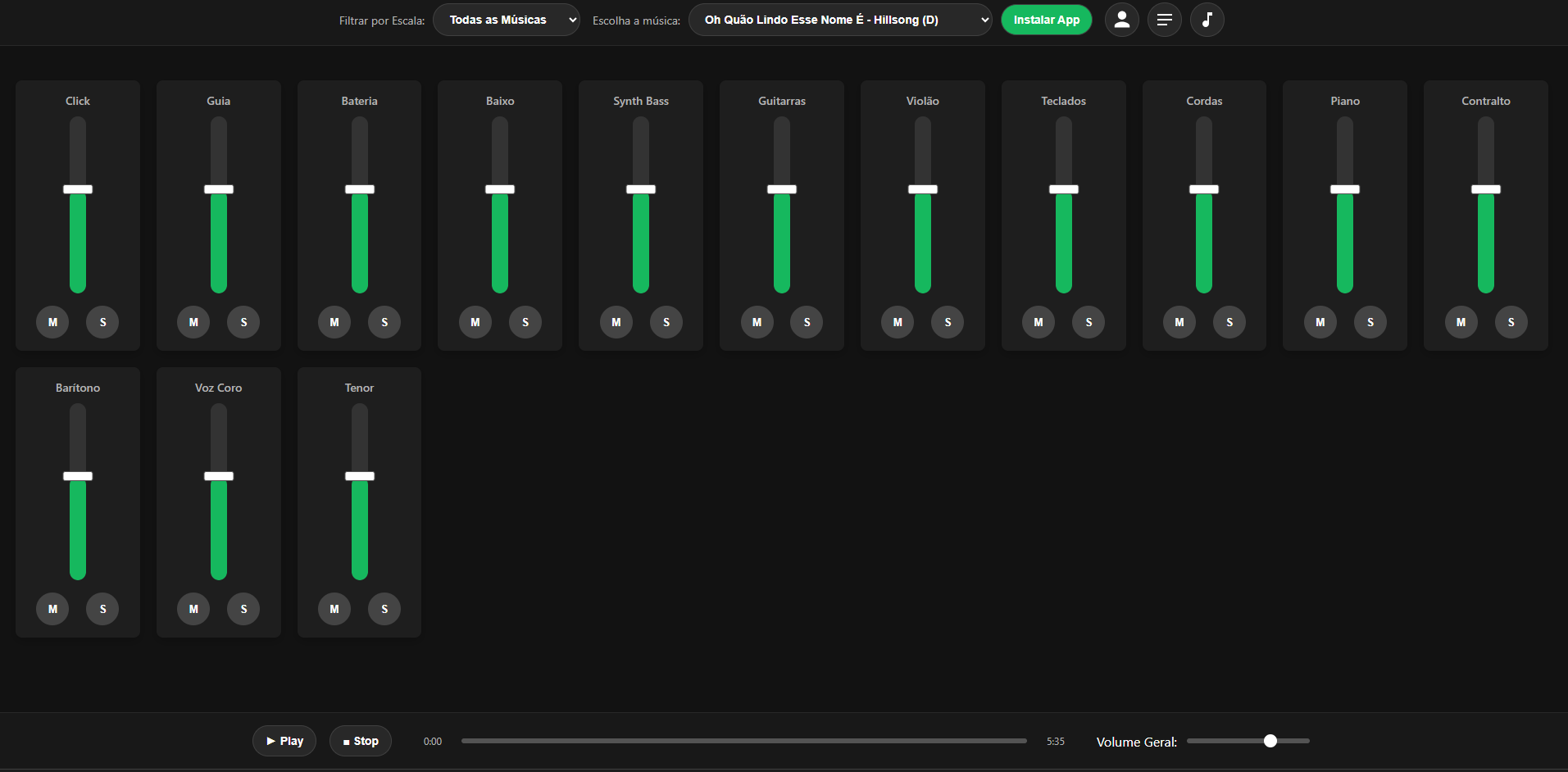
Task: Mute the Synth Bass track
Action: coord(616,322)
